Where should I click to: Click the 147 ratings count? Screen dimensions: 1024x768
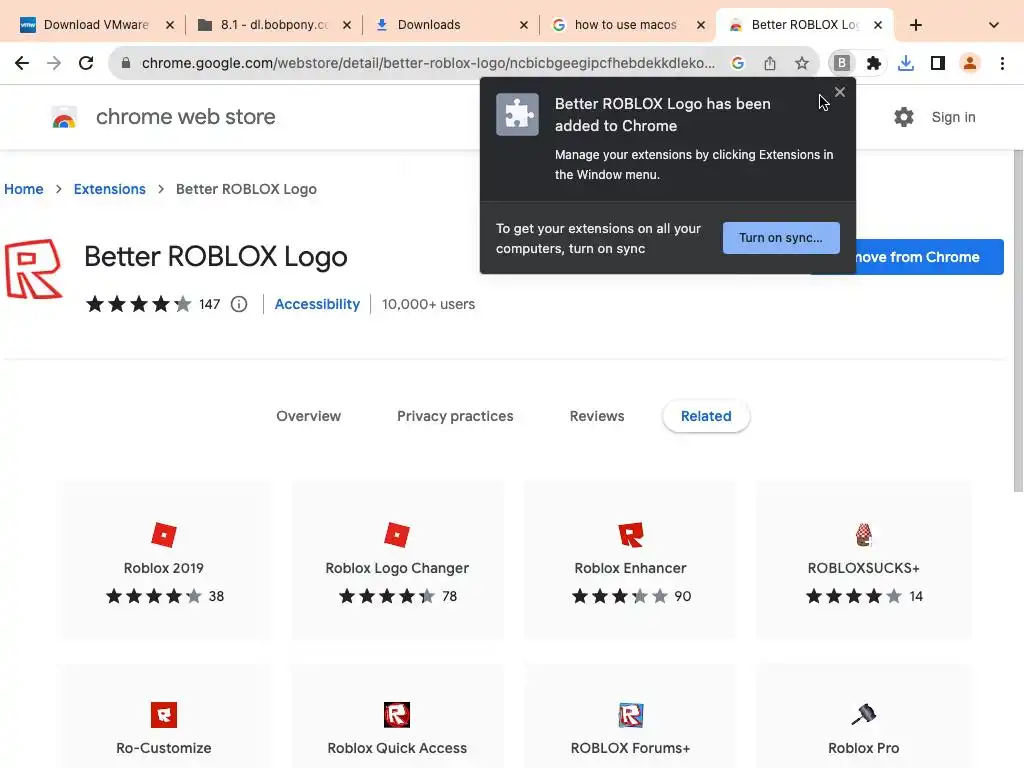(x=210, y=304)
